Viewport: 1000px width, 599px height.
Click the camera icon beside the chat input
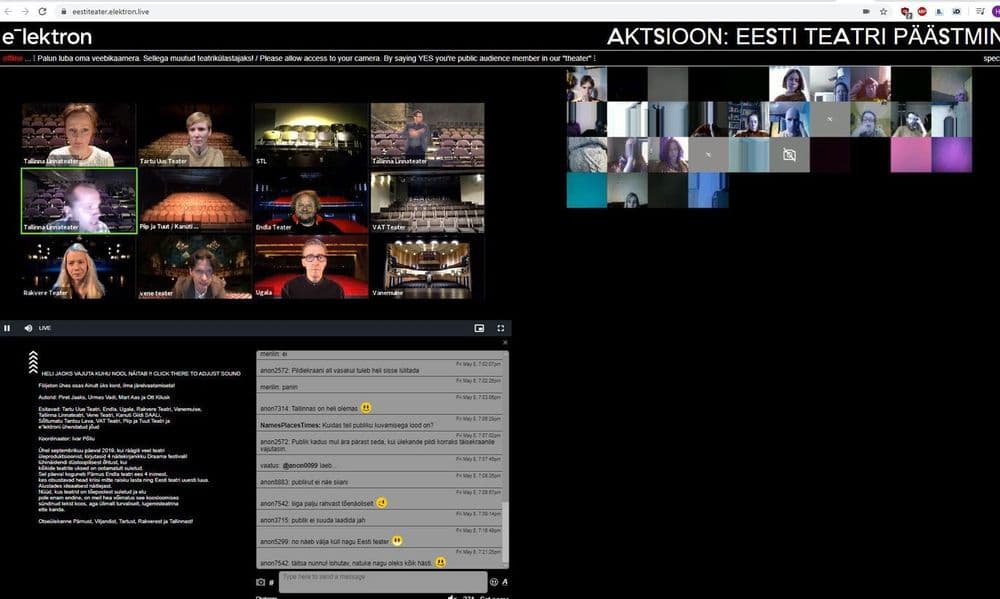pos(261,582)
